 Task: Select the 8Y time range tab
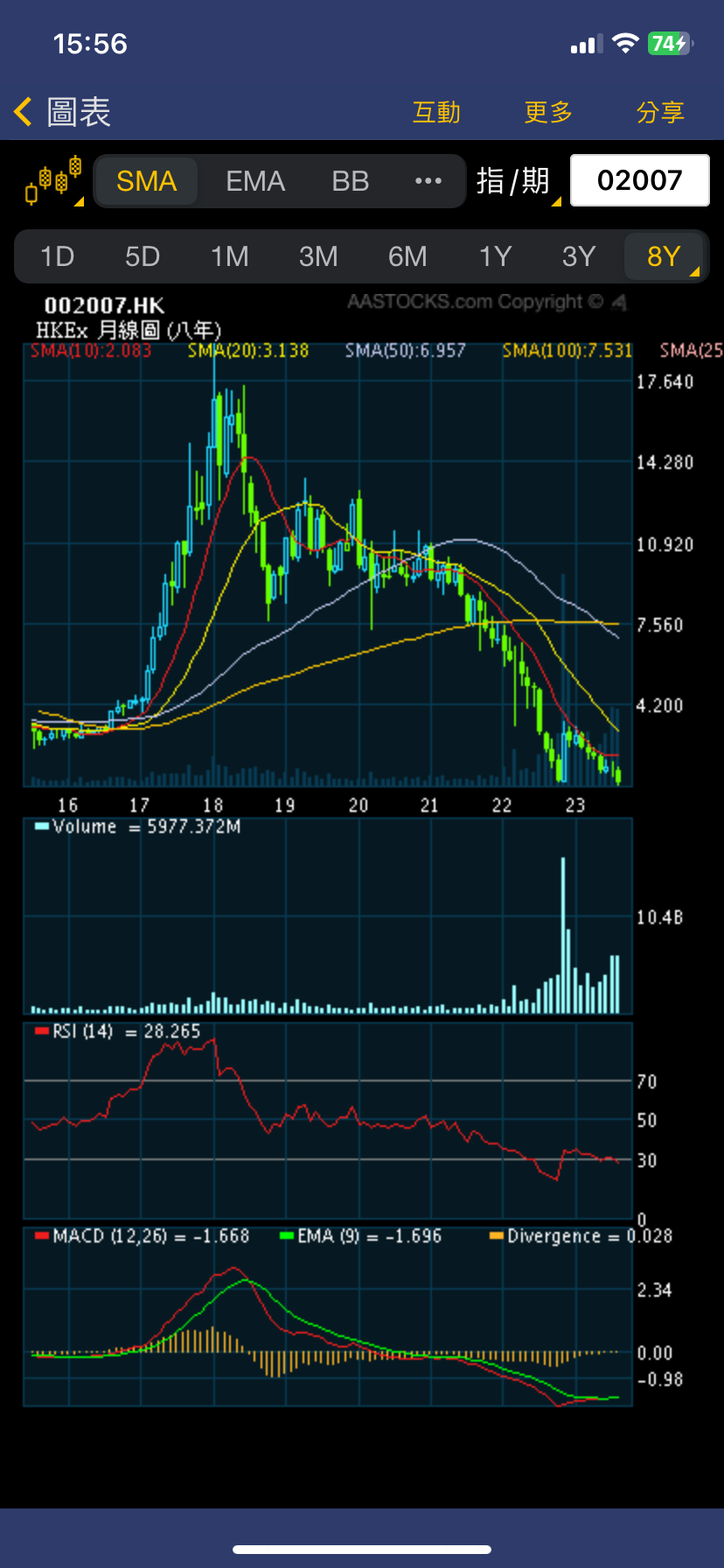coord(664,256)
